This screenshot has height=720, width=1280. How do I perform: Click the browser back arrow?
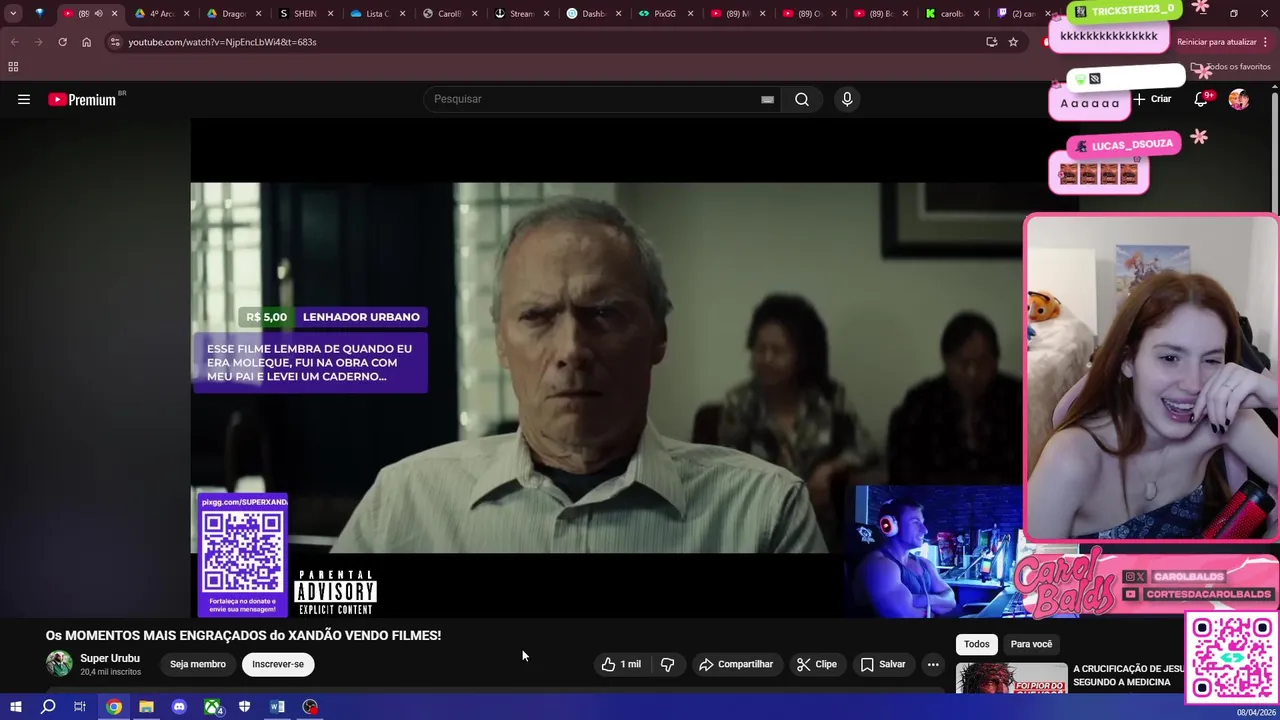[x=14, y=42]
